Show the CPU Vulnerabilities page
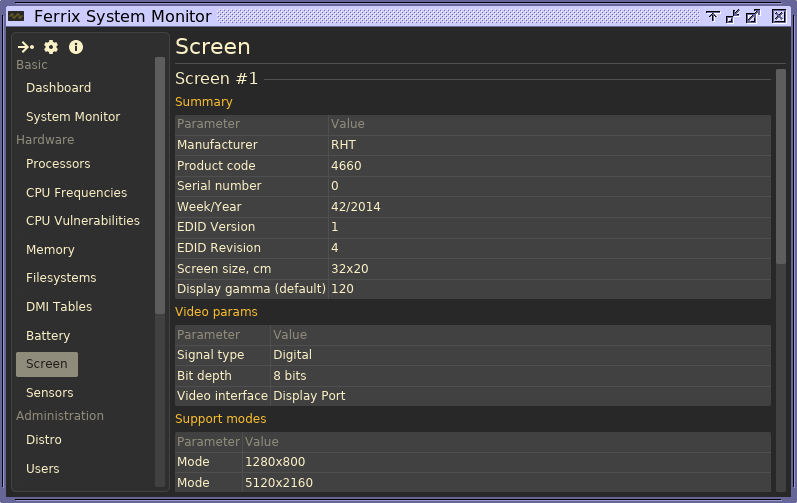 pos(83,221)
